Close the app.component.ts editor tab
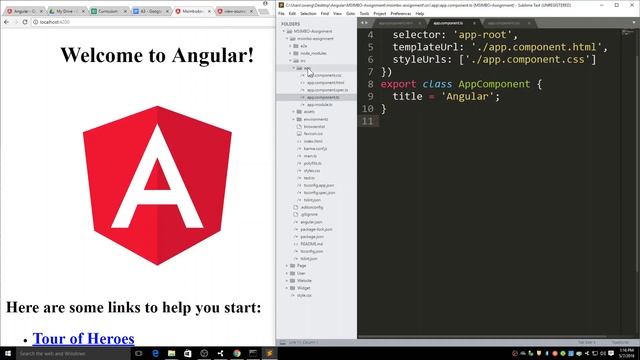 [474, 23]
